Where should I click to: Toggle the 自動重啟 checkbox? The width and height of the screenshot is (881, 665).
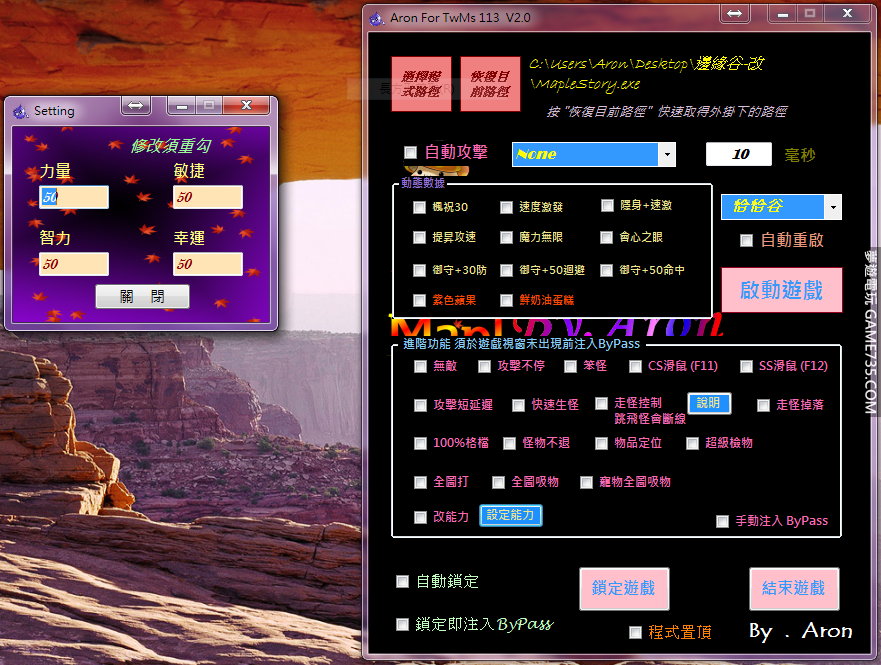(746, 240)
